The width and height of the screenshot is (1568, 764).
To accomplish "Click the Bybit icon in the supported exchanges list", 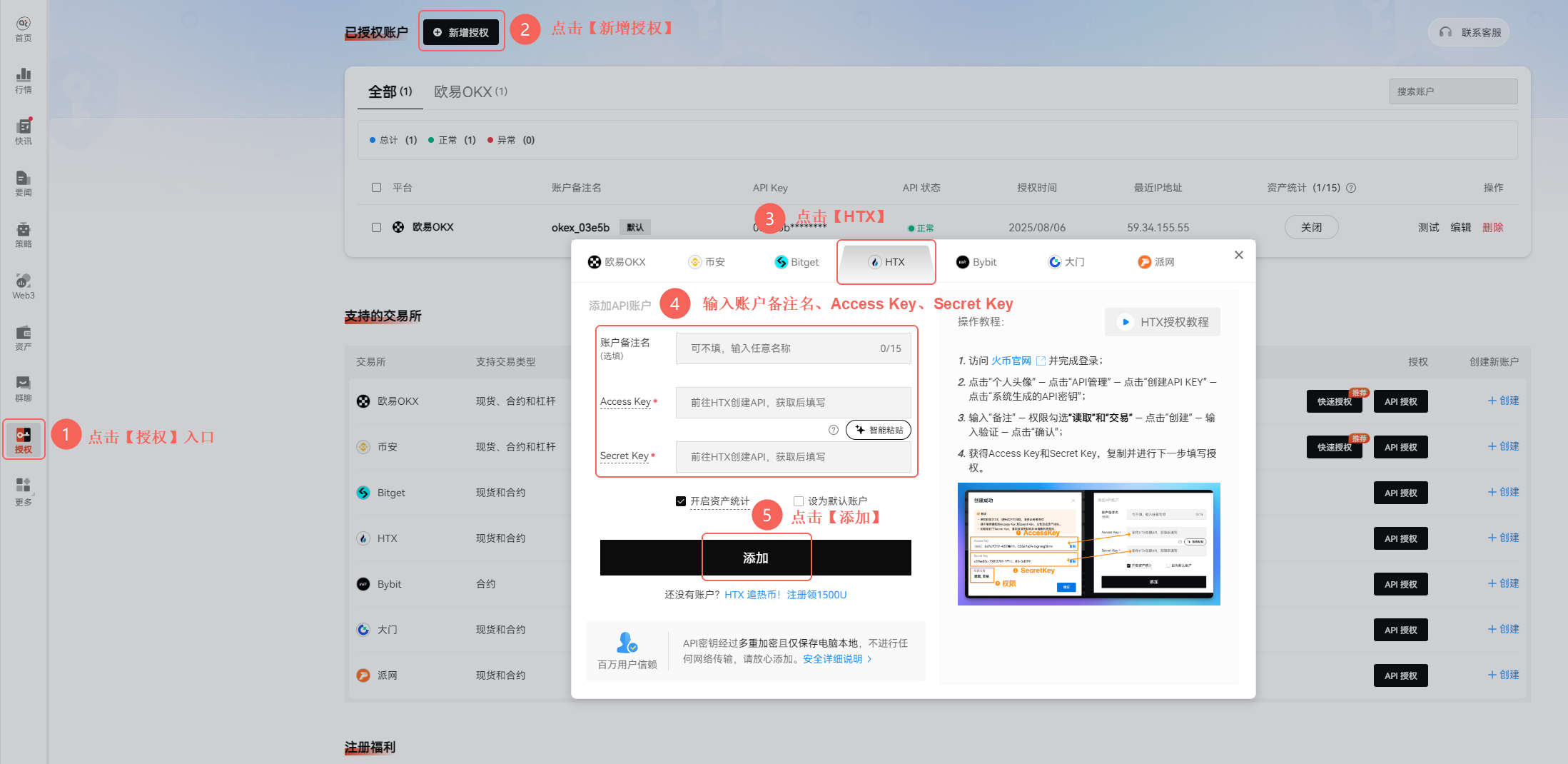I will coord(363,584).
